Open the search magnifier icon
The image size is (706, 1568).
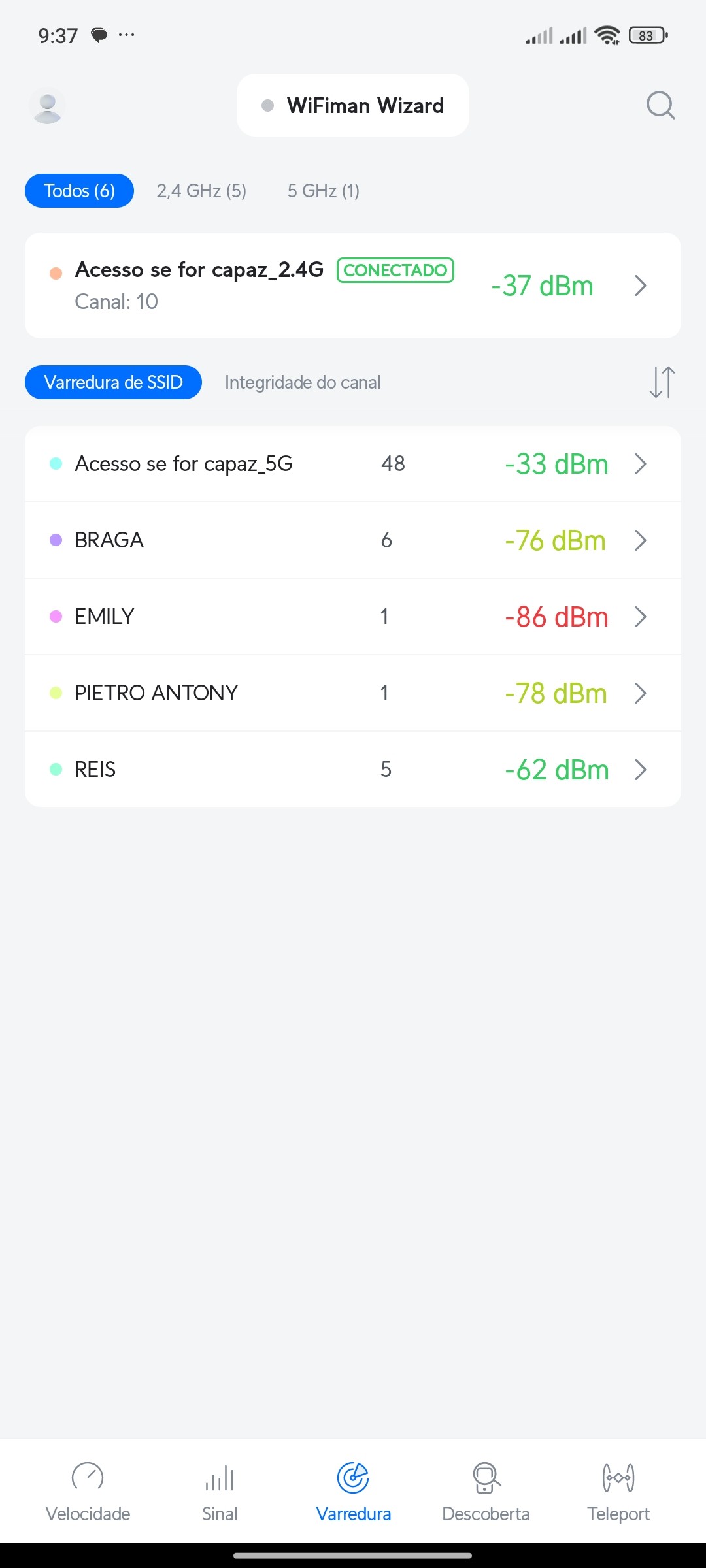pyautogui.click(x=660, y=105)
